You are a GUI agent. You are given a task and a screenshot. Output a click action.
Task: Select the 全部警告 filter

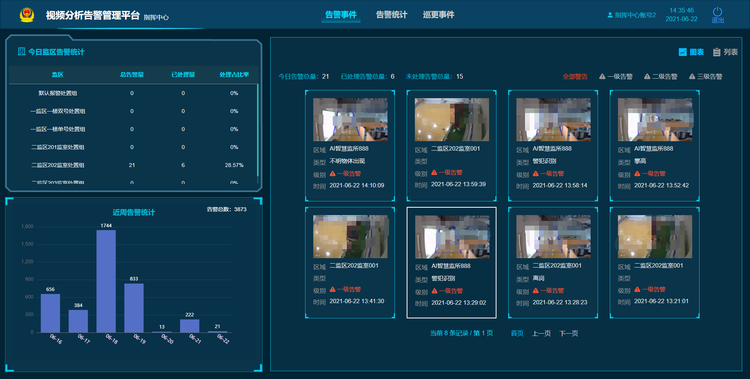(575, 76)
